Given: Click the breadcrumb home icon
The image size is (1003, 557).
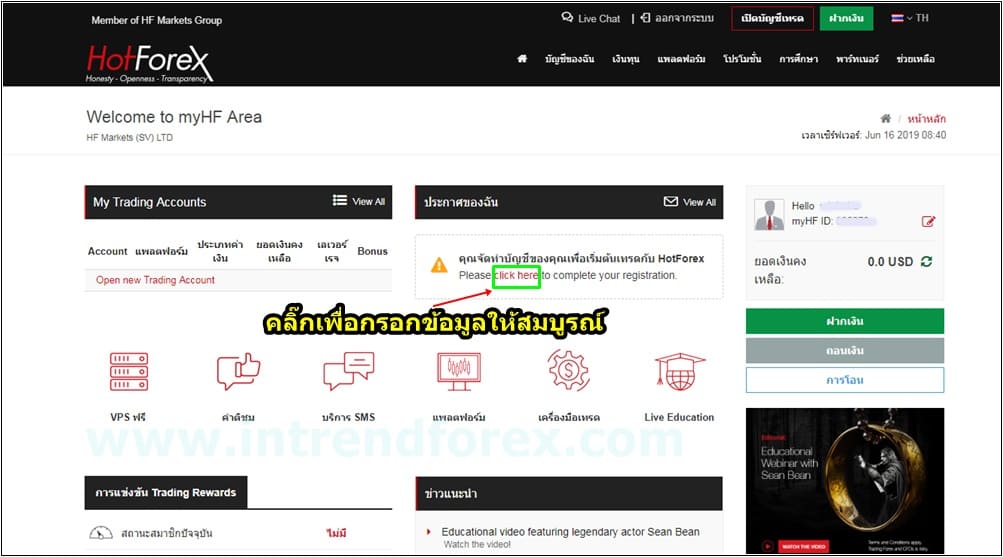Looking at the screenshot, I should point(885,118).
